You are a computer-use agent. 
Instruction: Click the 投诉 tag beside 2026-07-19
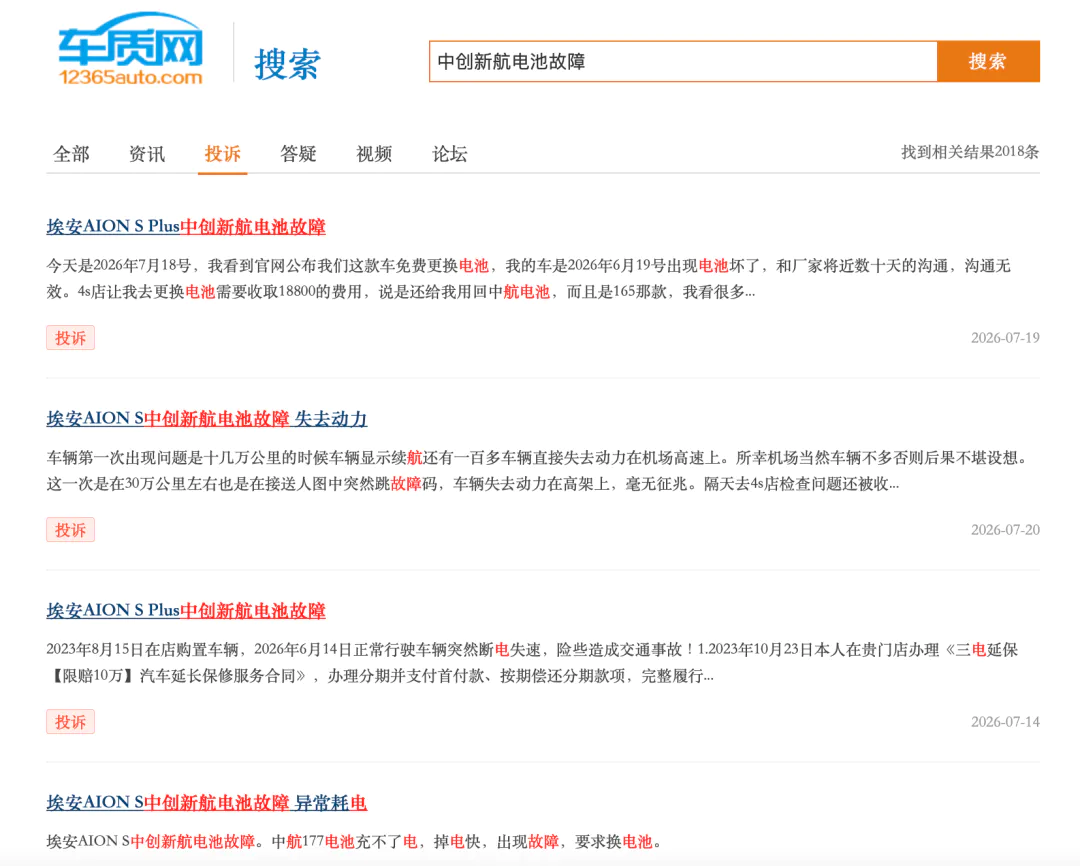tap(70, 338)
